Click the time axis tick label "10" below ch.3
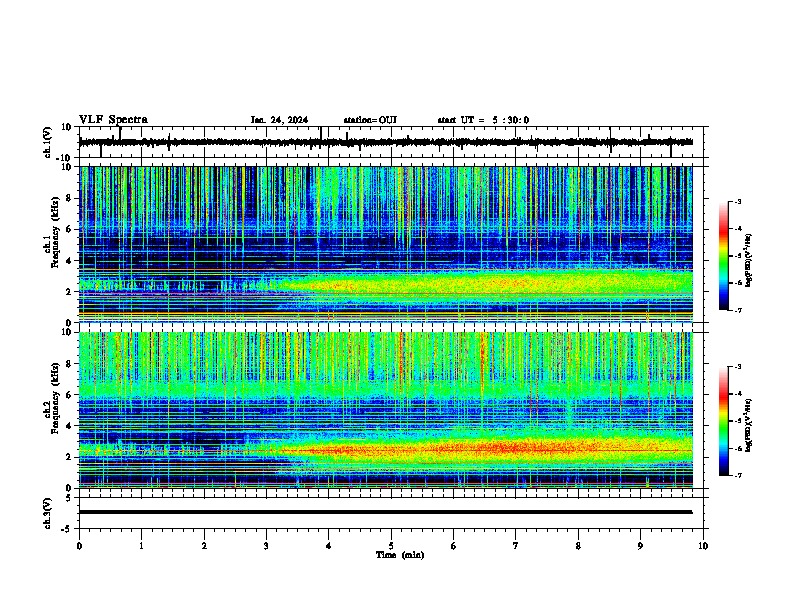Image resolution: width=792 pixels, height=612 pixels. 703,546
